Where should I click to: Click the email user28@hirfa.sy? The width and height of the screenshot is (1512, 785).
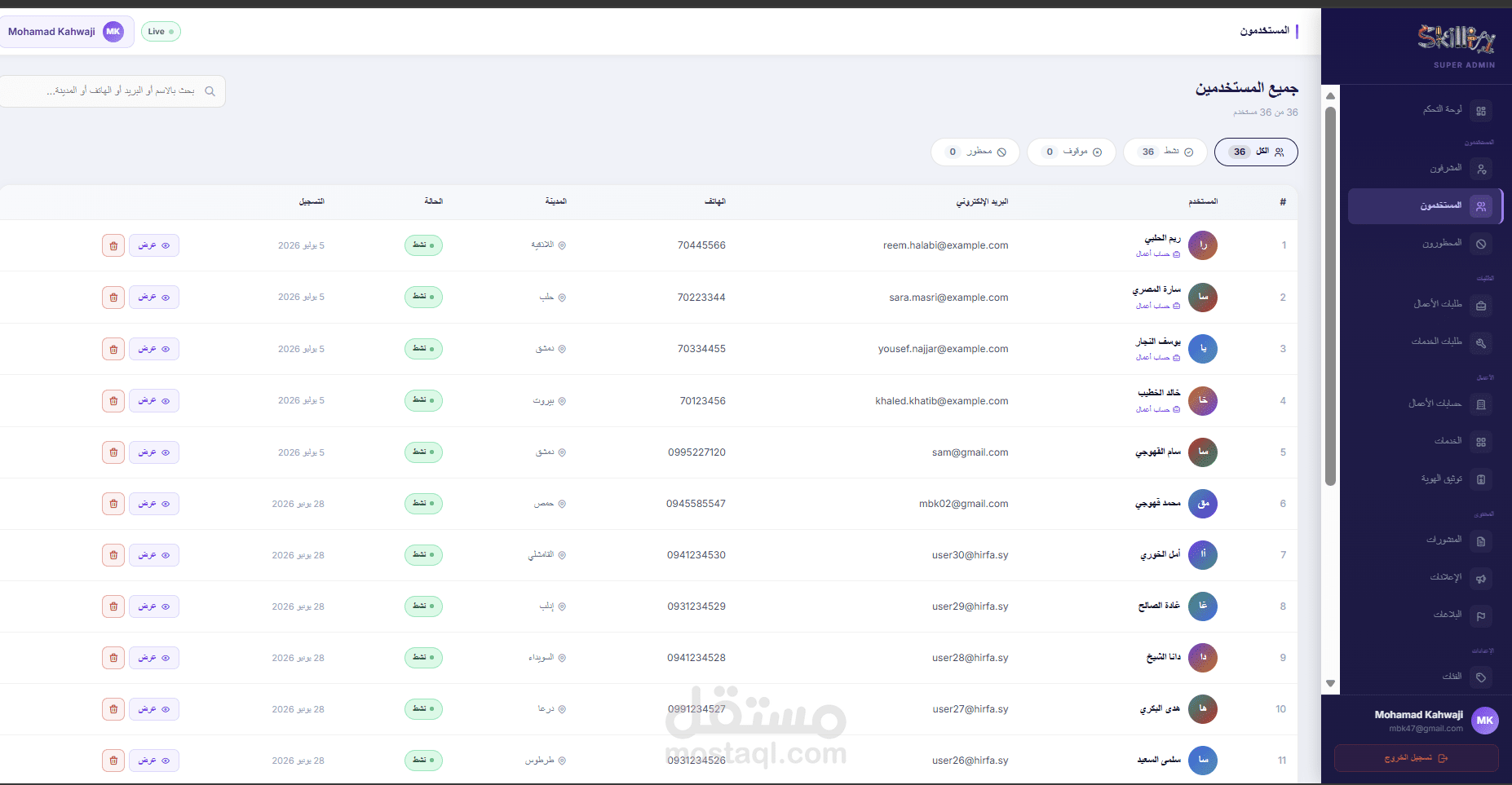click(x=970, y=658)
